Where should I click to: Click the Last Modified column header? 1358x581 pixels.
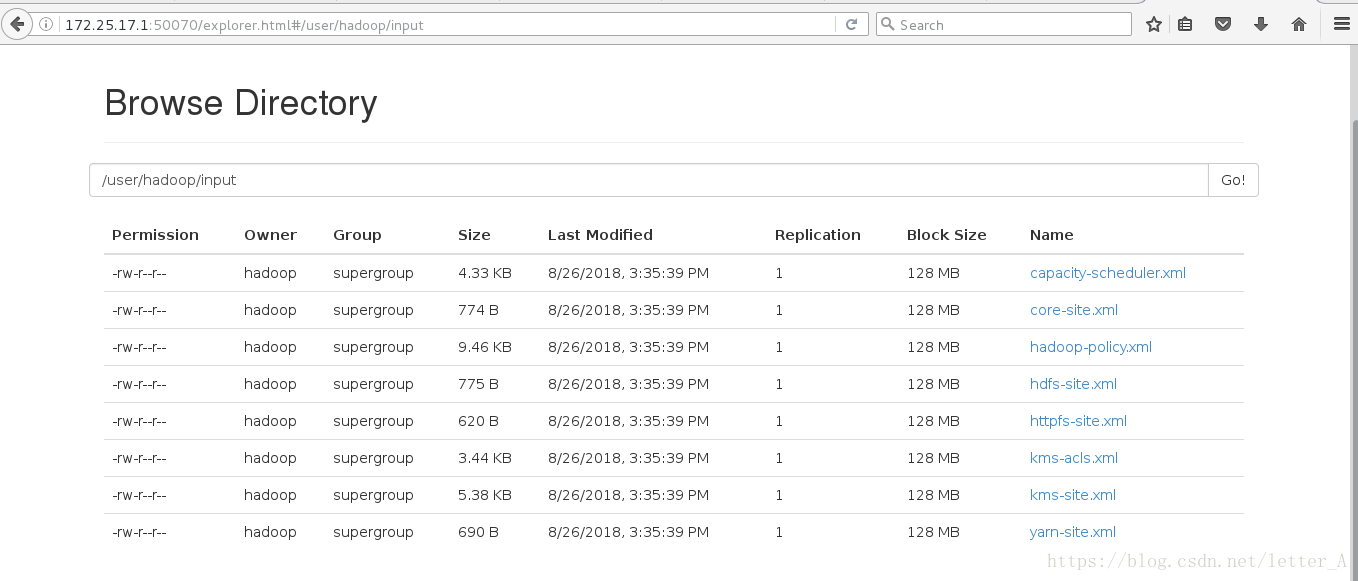(x=600, y=235)
